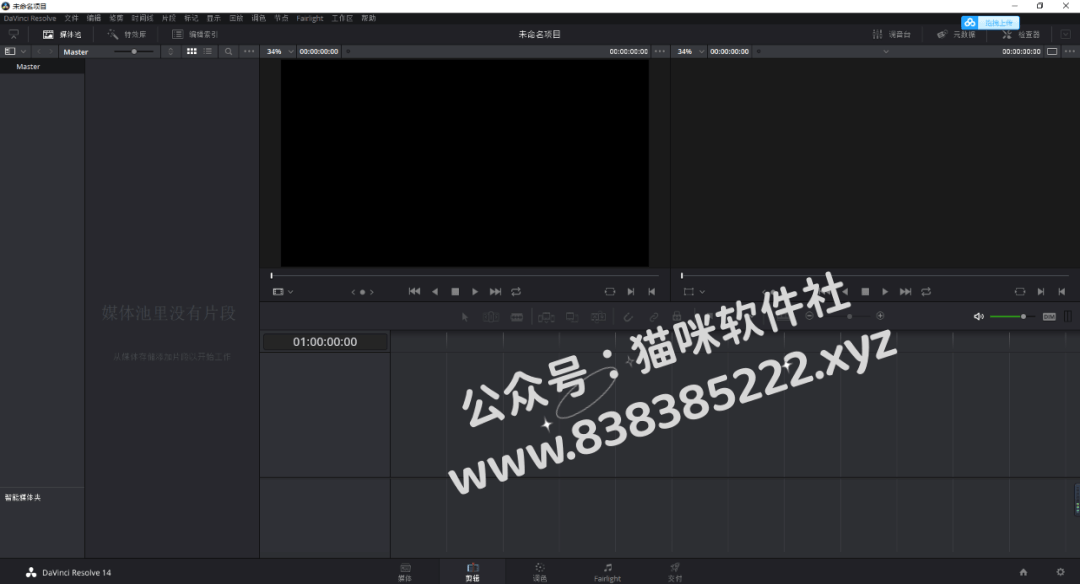Open the timeline viewer options (three dots) menu
Viewport: 1080px width, 584px height.
click(x=1070, y=52)
